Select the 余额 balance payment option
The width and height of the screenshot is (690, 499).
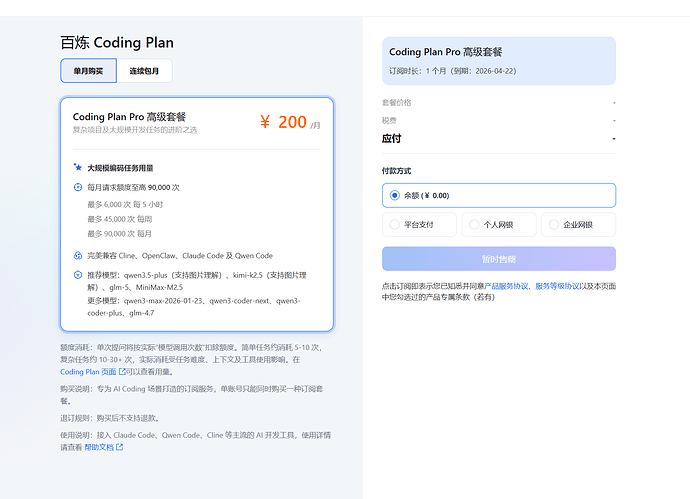499,195
